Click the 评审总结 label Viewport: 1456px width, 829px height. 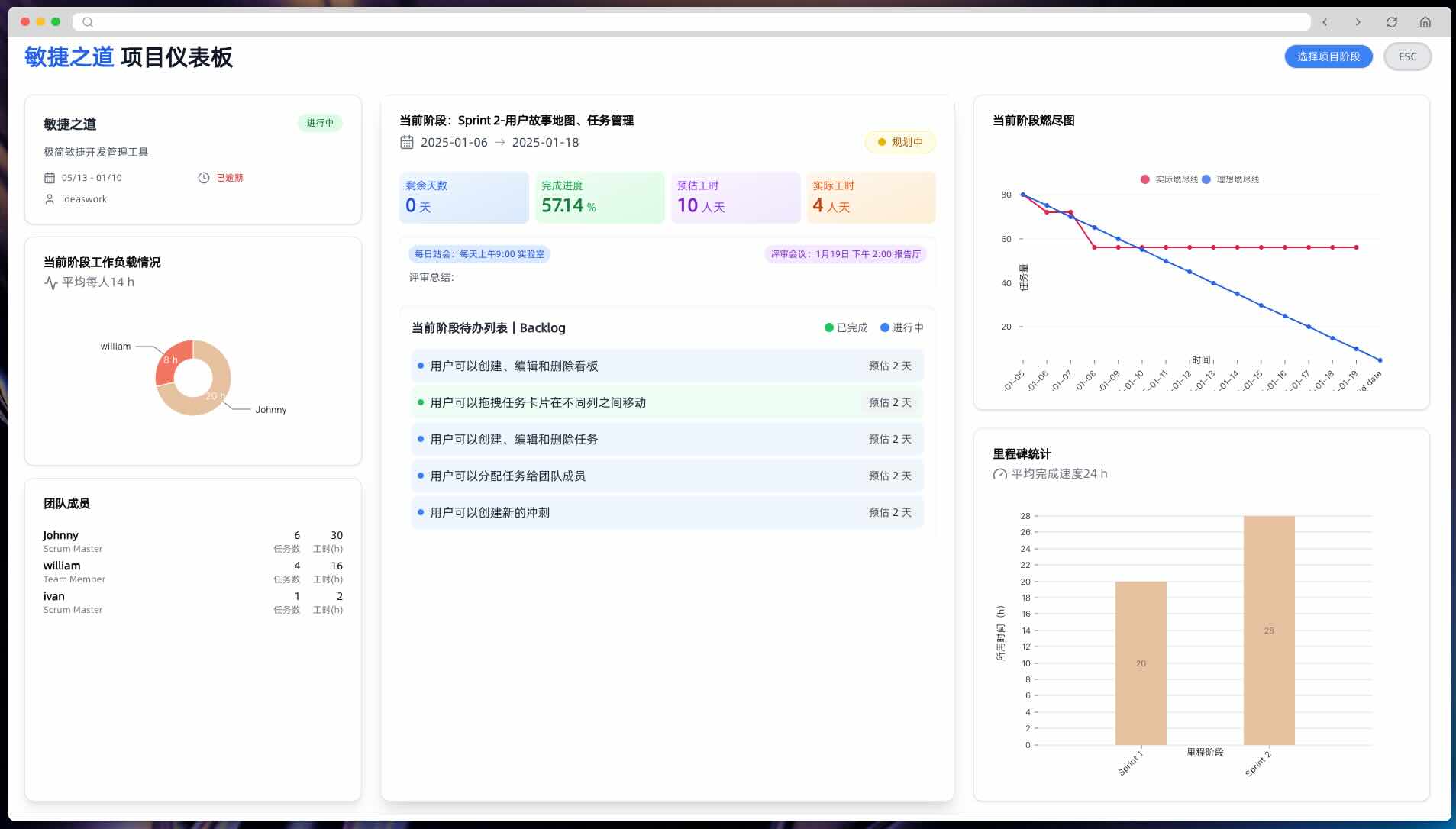[x=431, y=278]
